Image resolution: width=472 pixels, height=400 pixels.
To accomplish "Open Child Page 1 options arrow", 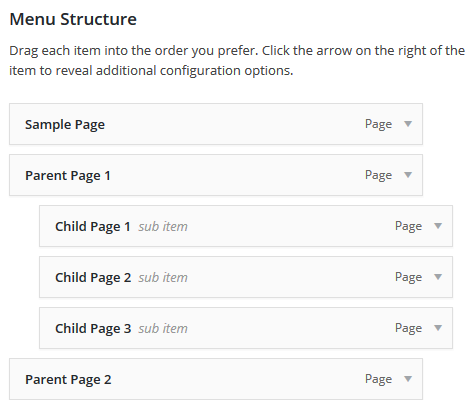I will 438,226.
